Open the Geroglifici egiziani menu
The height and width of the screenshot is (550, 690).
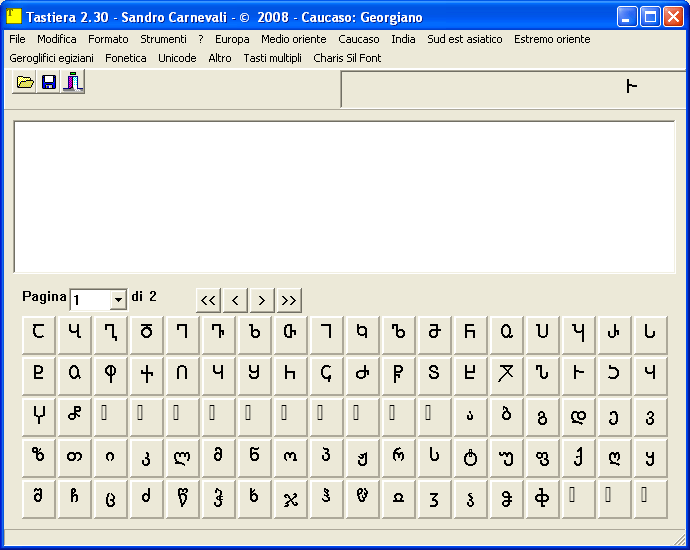[51, 58]
